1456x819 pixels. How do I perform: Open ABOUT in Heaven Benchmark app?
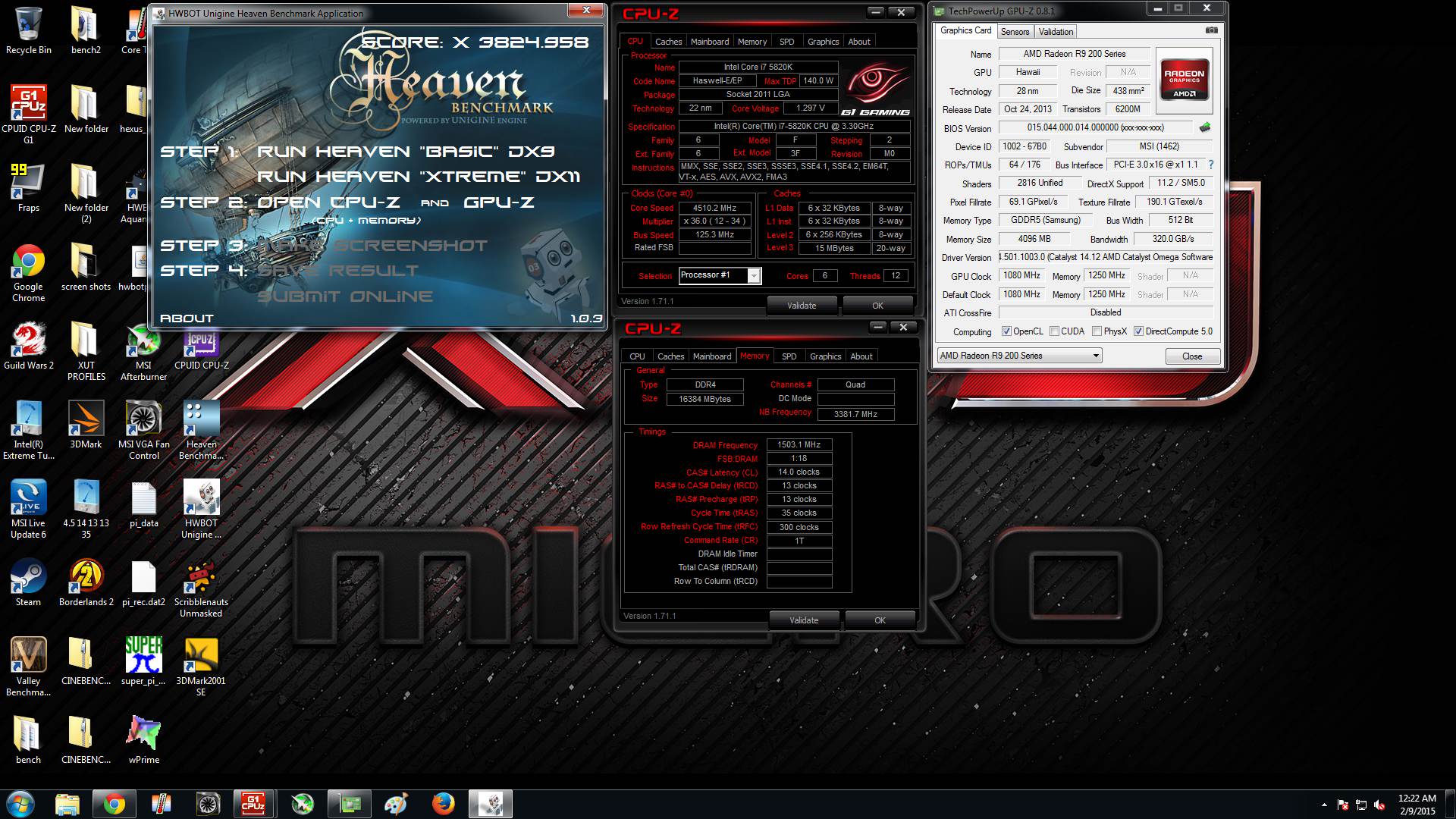pos(187,318)
